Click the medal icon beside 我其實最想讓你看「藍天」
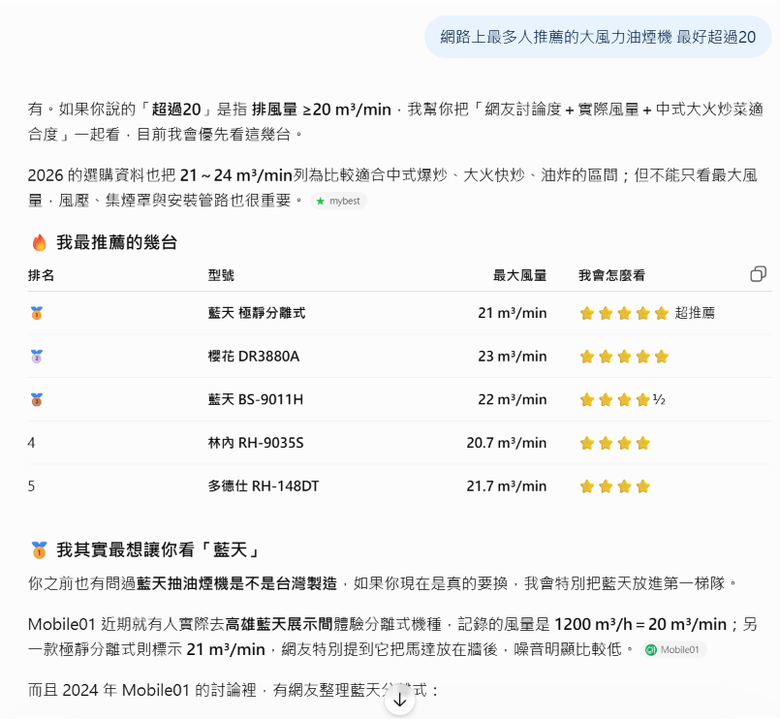Screen dimensions: 780x719 [x=39, y=550]
